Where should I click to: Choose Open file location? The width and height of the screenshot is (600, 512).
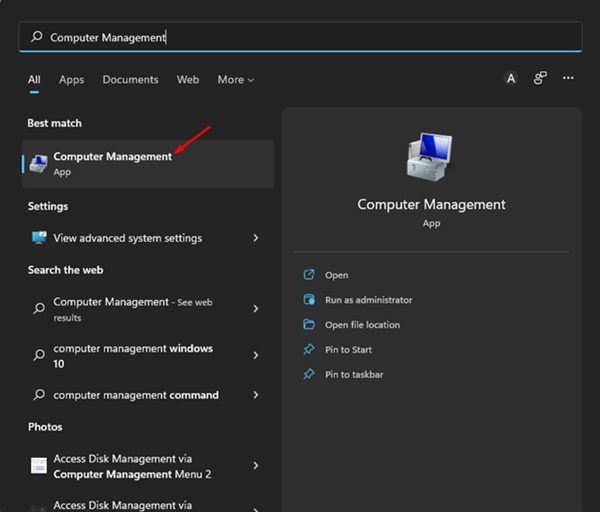point(362,325)
